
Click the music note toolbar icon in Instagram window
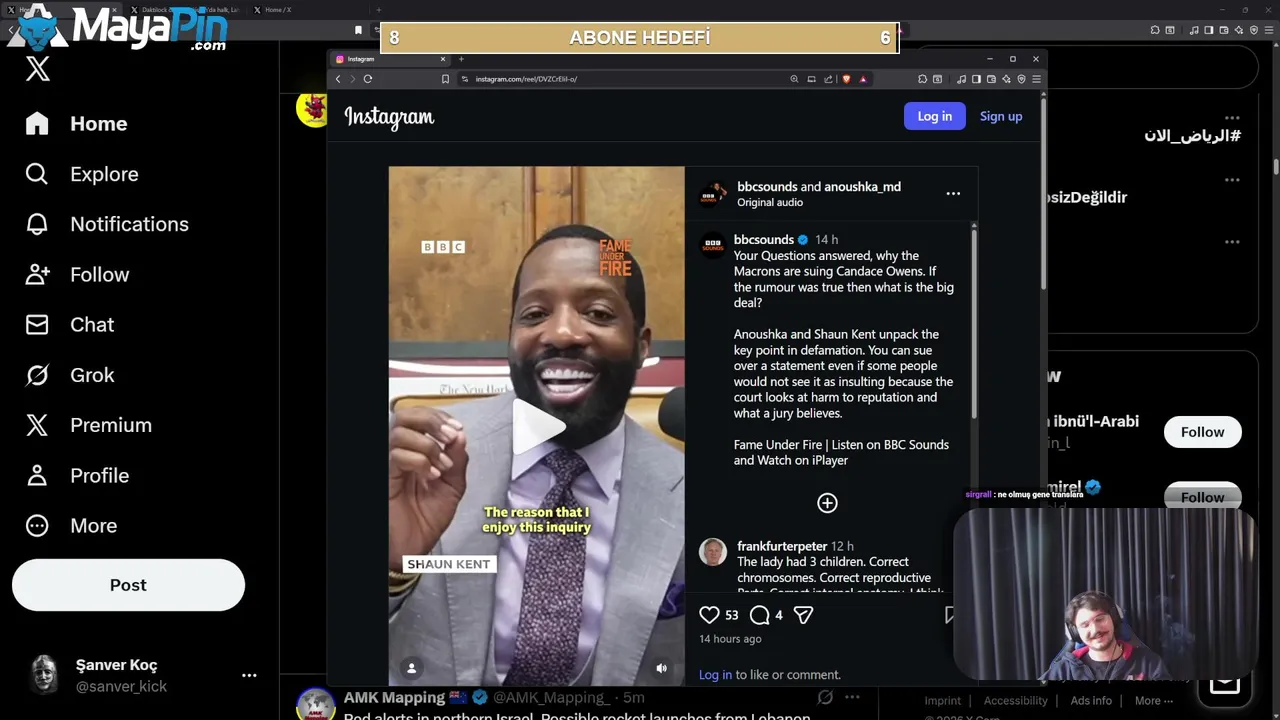[961, 79]
